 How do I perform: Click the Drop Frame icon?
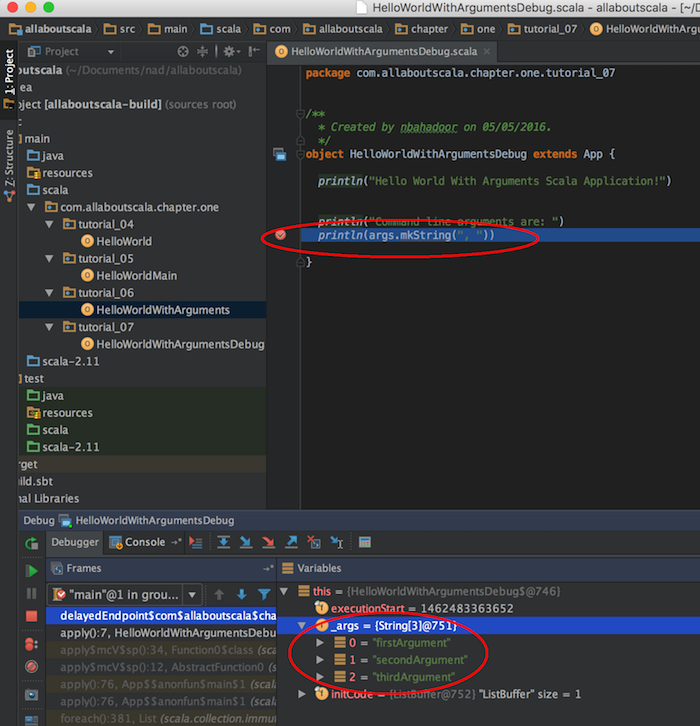pos(314,542)
